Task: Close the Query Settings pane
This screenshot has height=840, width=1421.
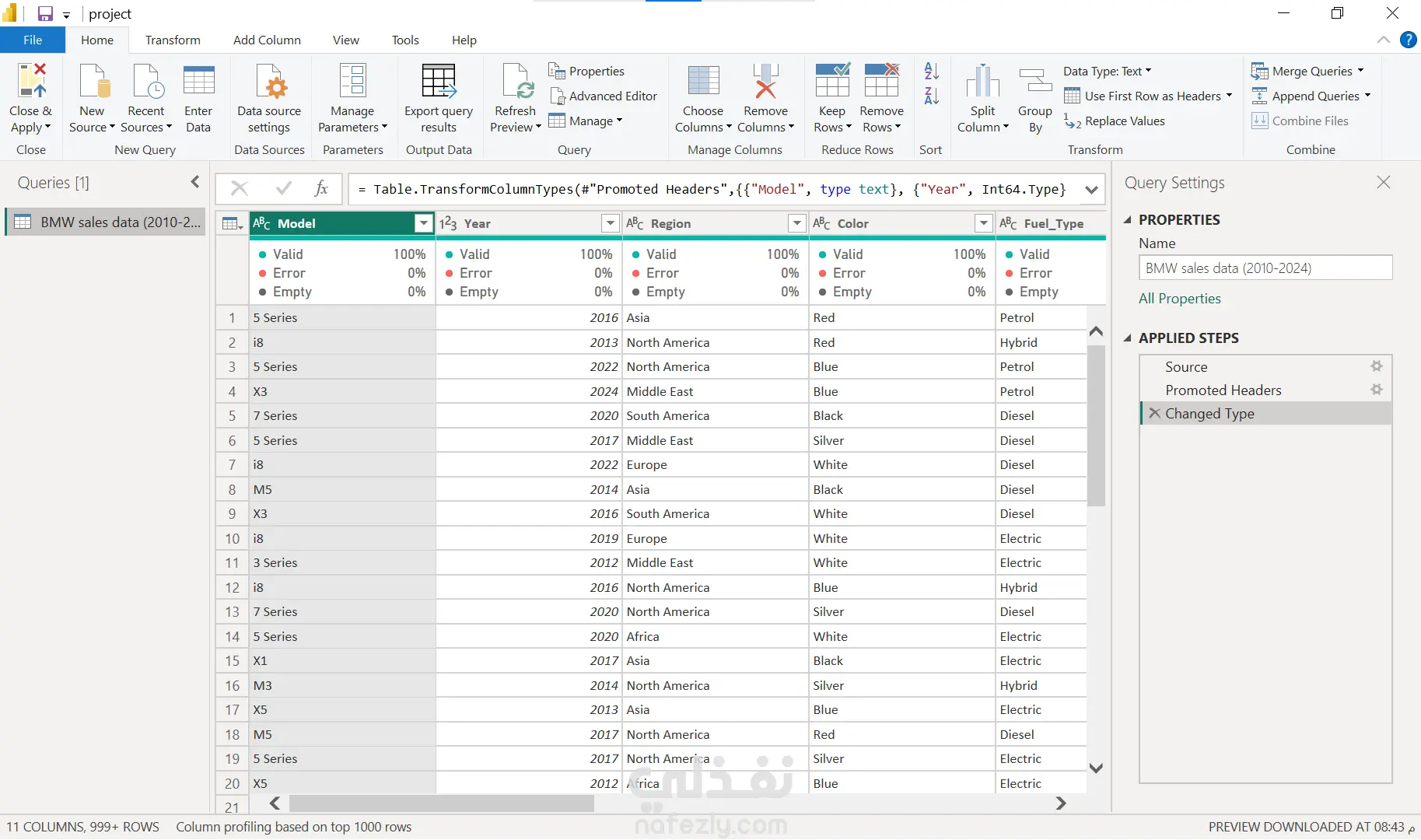Action: [1383, 182]
